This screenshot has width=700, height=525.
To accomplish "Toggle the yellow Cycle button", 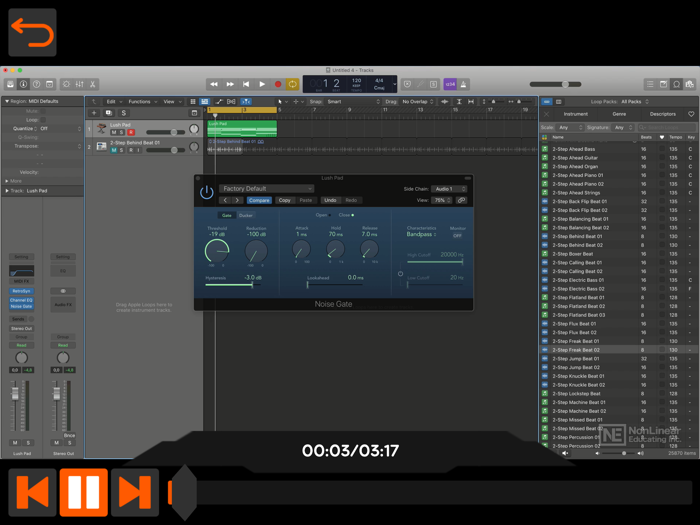I will 293,84.
